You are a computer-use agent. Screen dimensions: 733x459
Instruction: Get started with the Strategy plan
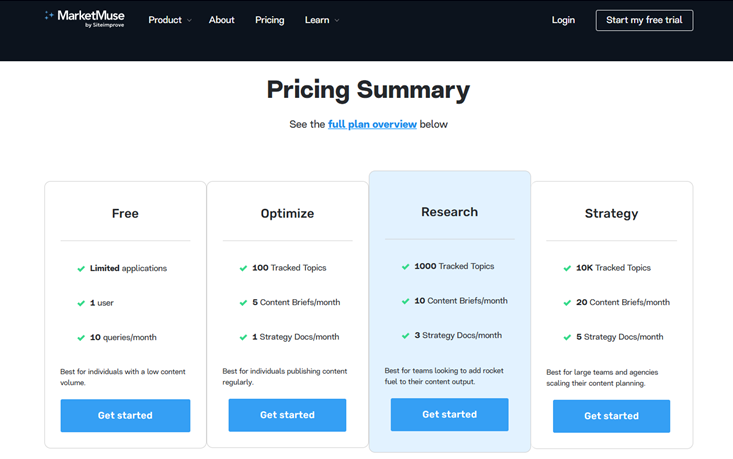coord(611,416)
